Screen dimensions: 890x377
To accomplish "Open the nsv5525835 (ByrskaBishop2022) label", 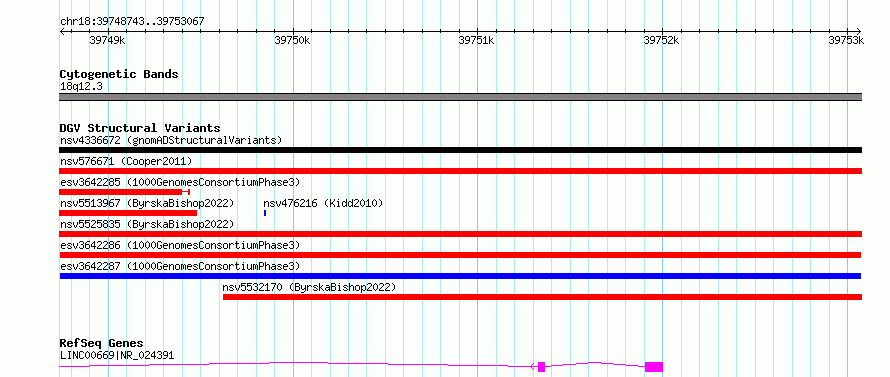I will tap(147, 224).
